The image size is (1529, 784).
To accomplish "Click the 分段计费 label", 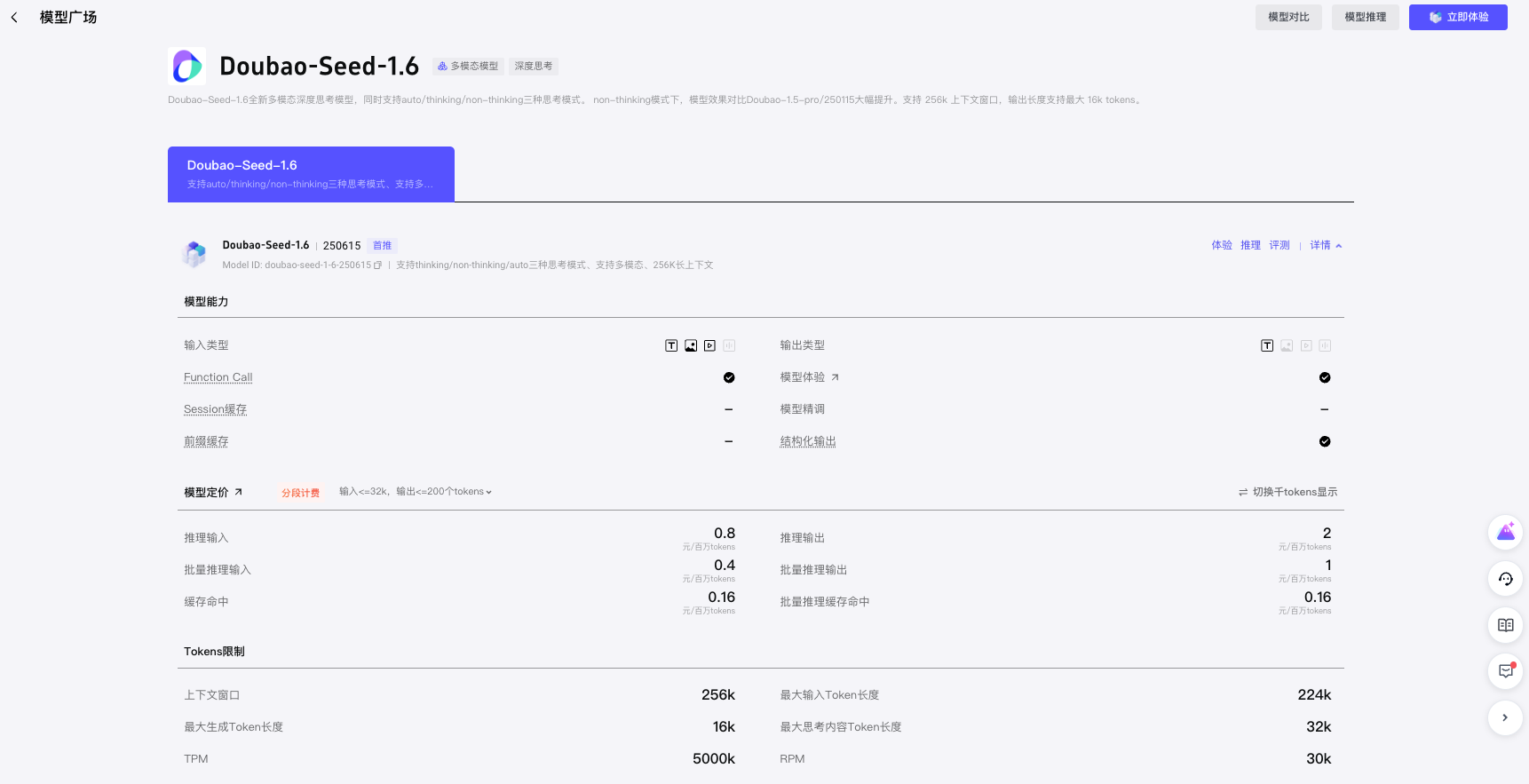I will (301, 493).
